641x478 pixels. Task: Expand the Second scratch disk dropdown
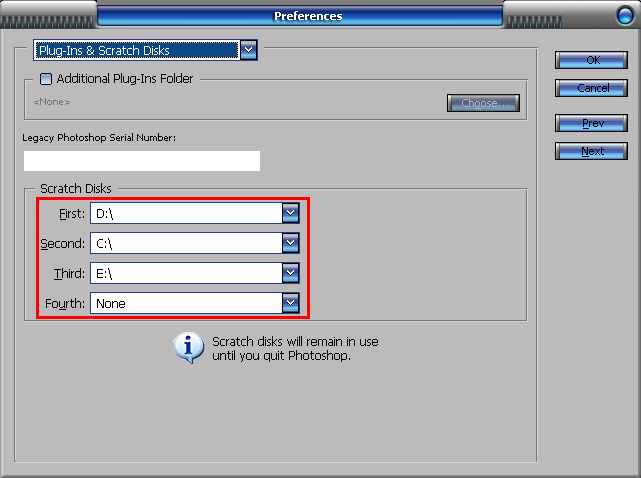tap(195, 243)
